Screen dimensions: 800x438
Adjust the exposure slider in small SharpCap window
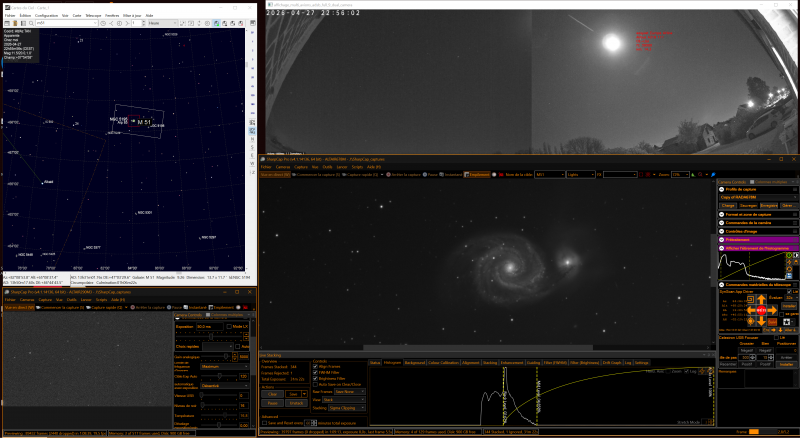[x=209, y=336]
